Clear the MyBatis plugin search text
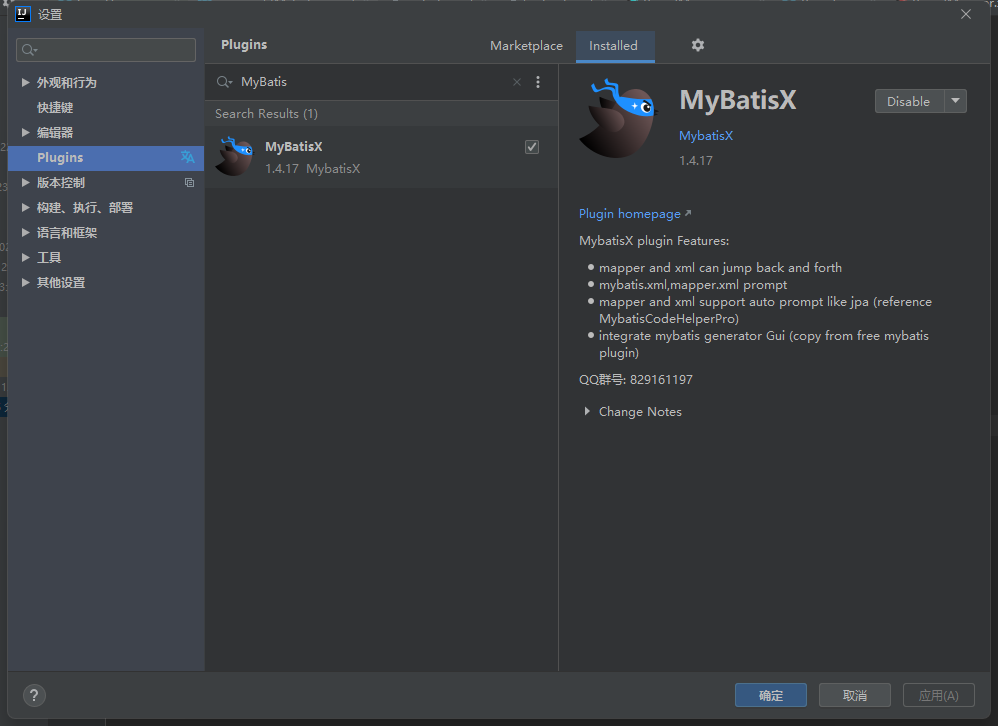This screenshot has width=998, height=726. [517, 82]
